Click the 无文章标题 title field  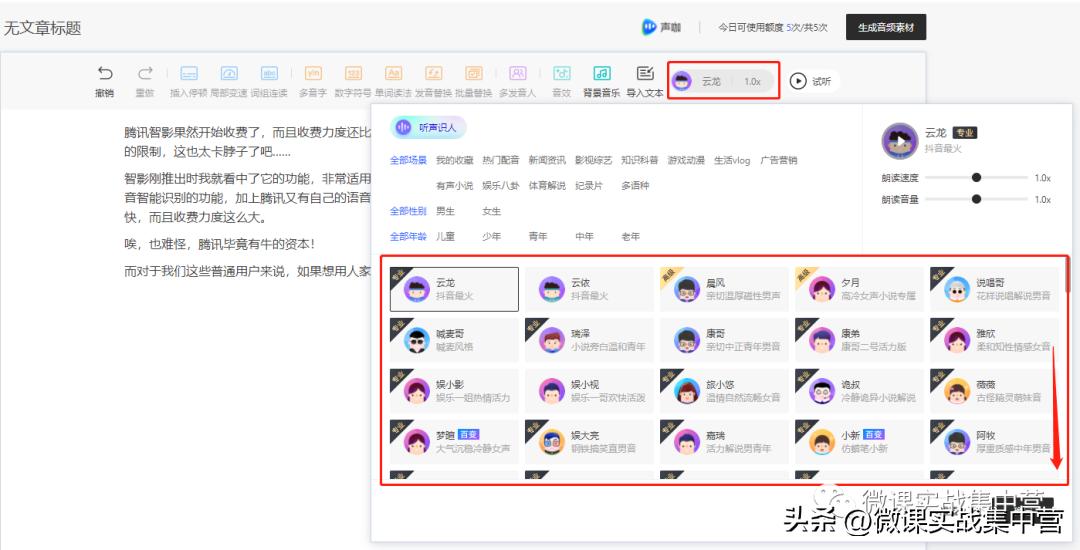[43, 28]
